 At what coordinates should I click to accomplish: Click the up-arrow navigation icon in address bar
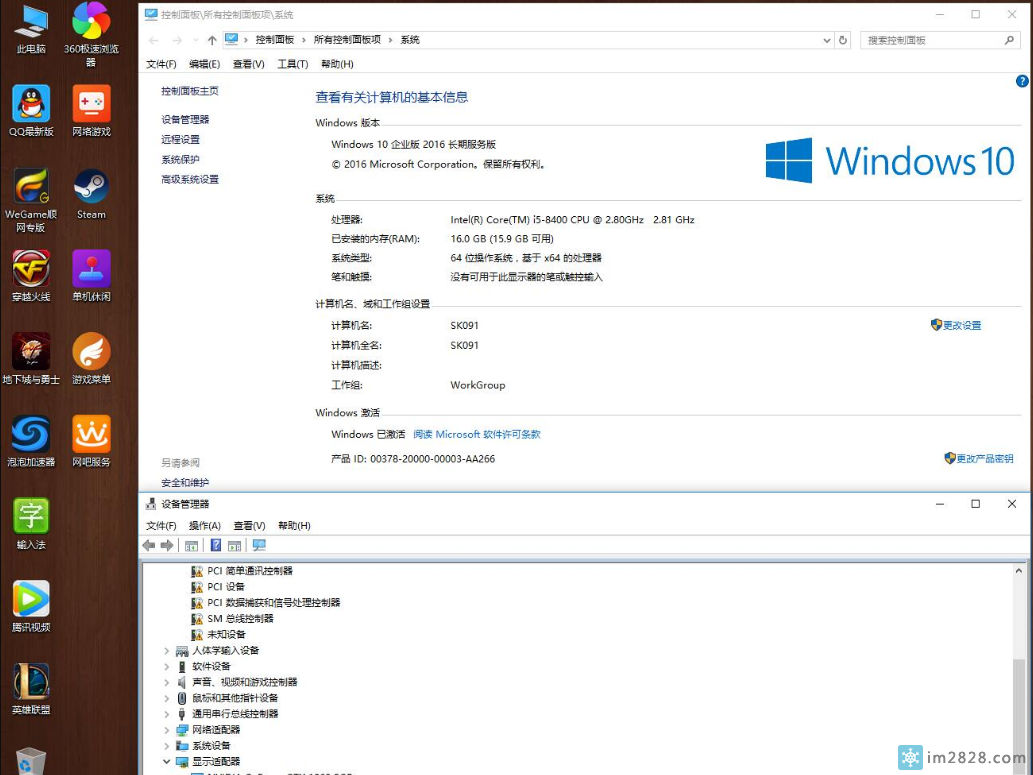point(212,40)
